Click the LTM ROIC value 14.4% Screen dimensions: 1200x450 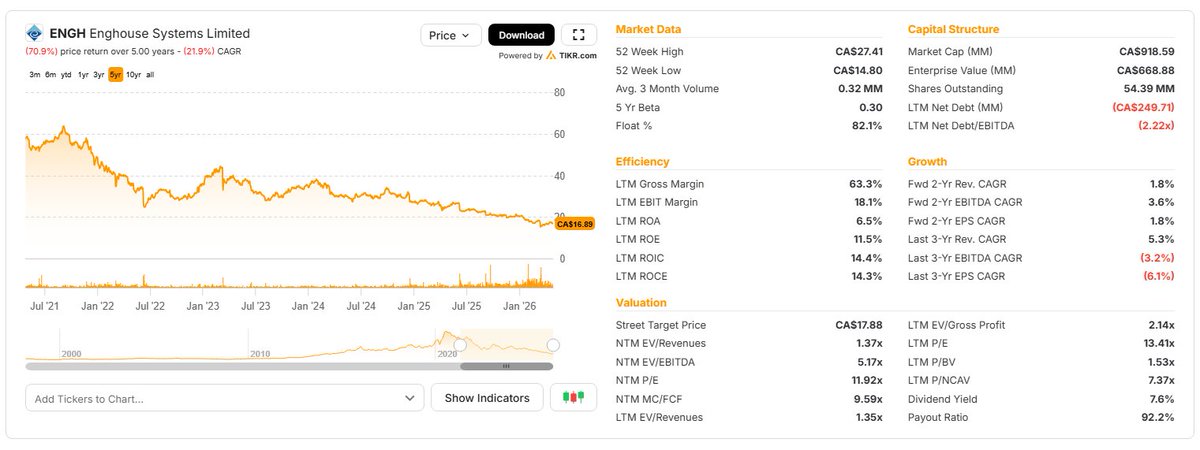tap(866, 258)
